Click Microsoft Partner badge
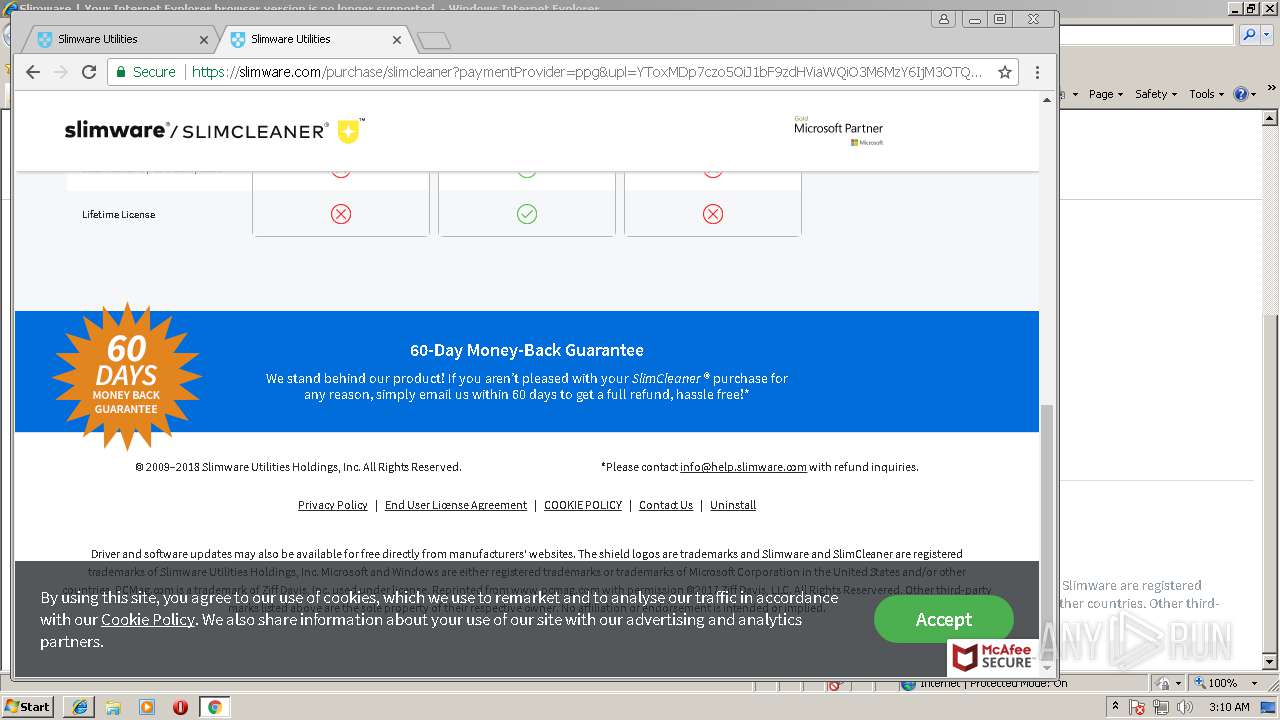1280x720 pixels. pyautogui.click(x=838, y=130)
